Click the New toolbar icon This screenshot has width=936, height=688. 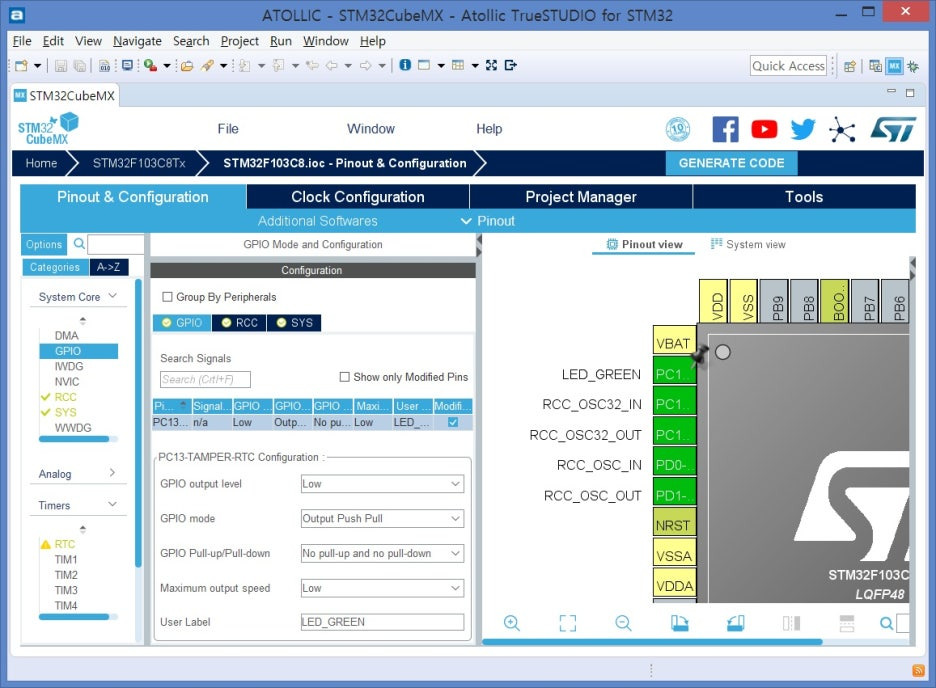(21, 66)
